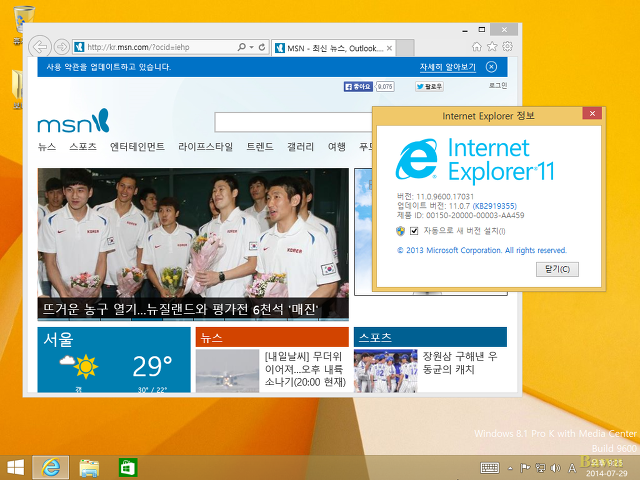Click the blue 스포츠 section header
The width and height of the screenshot is (640, 480).
(x=430, y=337)
